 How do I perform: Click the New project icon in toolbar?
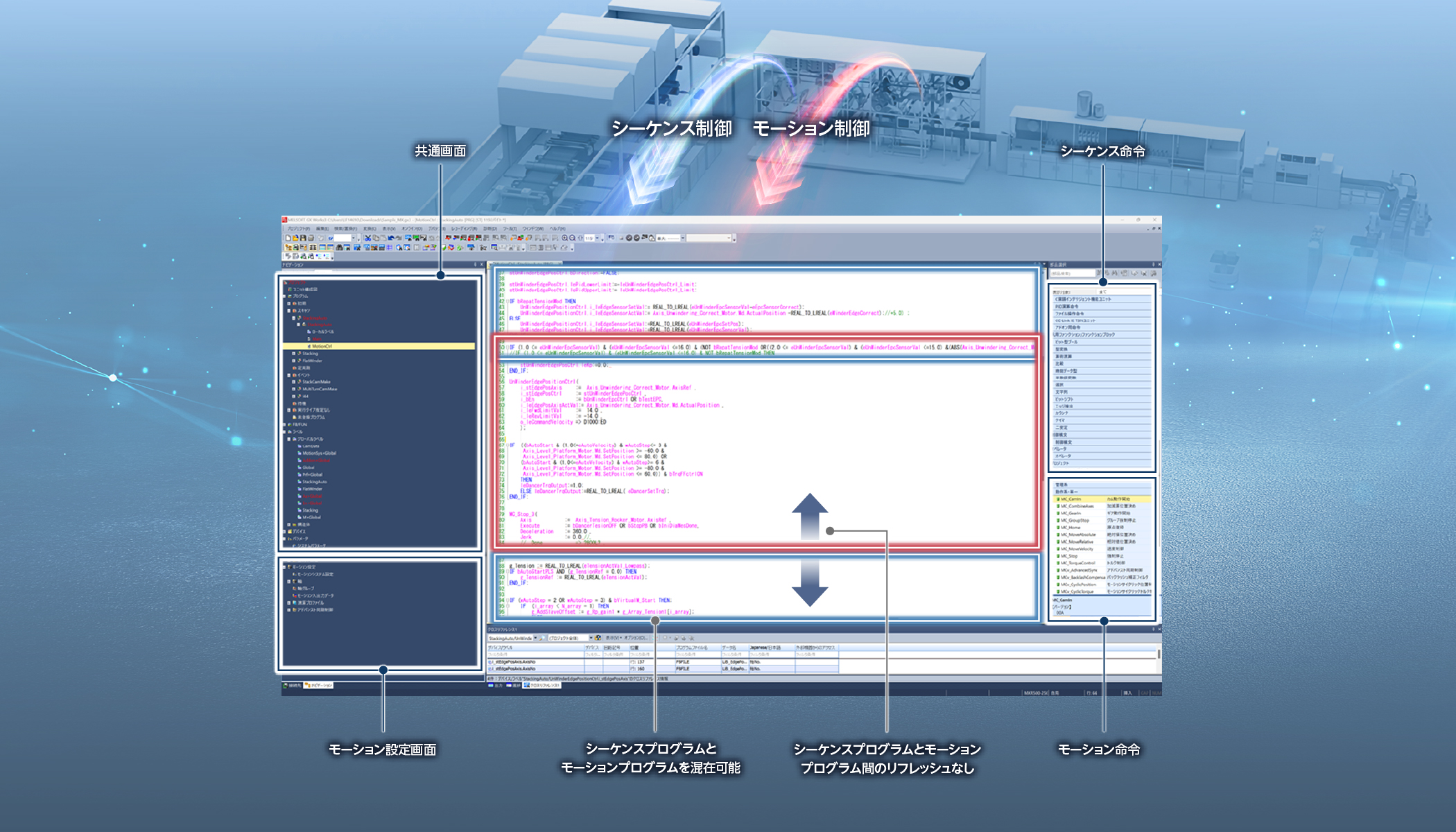click(x=288, y=238)
